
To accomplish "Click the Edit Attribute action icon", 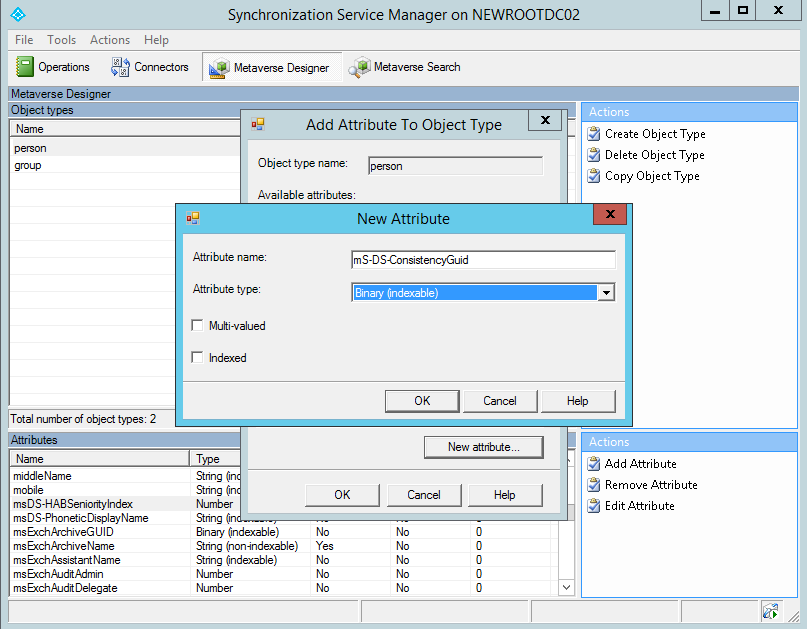I will click(594, 506).
